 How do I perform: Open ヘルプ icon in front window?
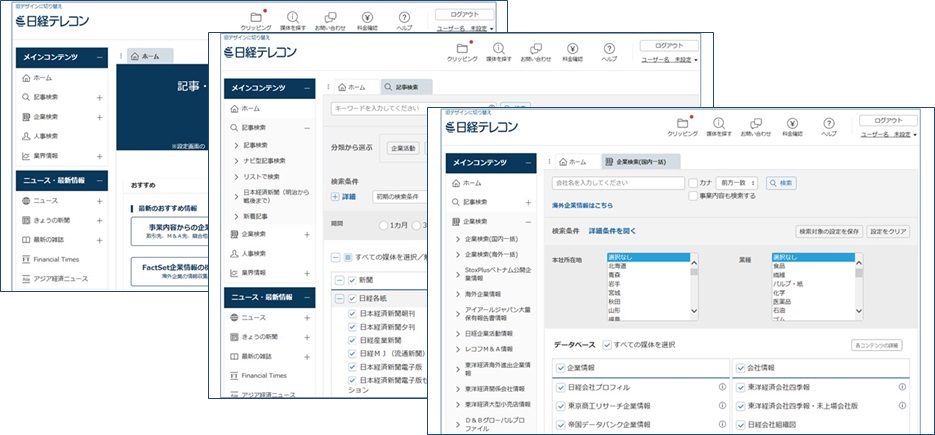coord(829,124)
